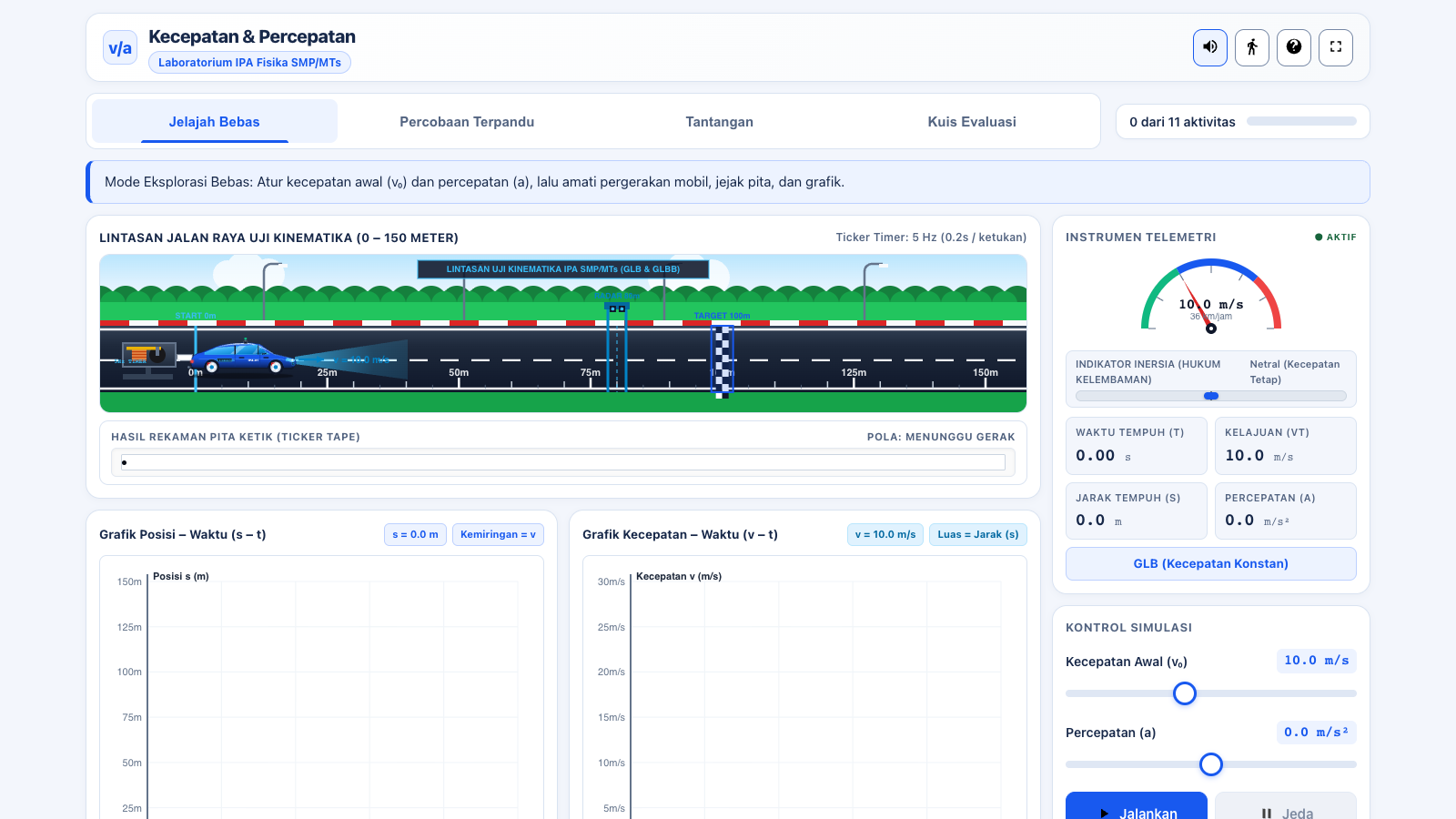Screen dimensions: 1456x819
Task: Select the Tantangan tab
Action: (x=720, y=121)
